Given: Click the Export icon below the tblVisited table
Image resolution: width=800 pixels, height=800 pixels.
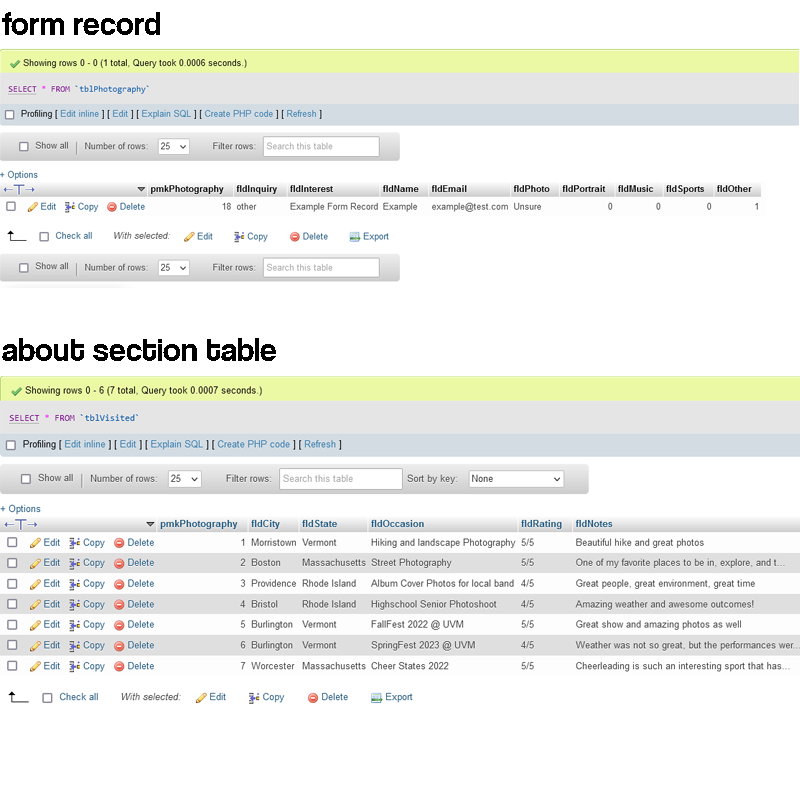Looking at the screenshot, I should click(376, 698).
